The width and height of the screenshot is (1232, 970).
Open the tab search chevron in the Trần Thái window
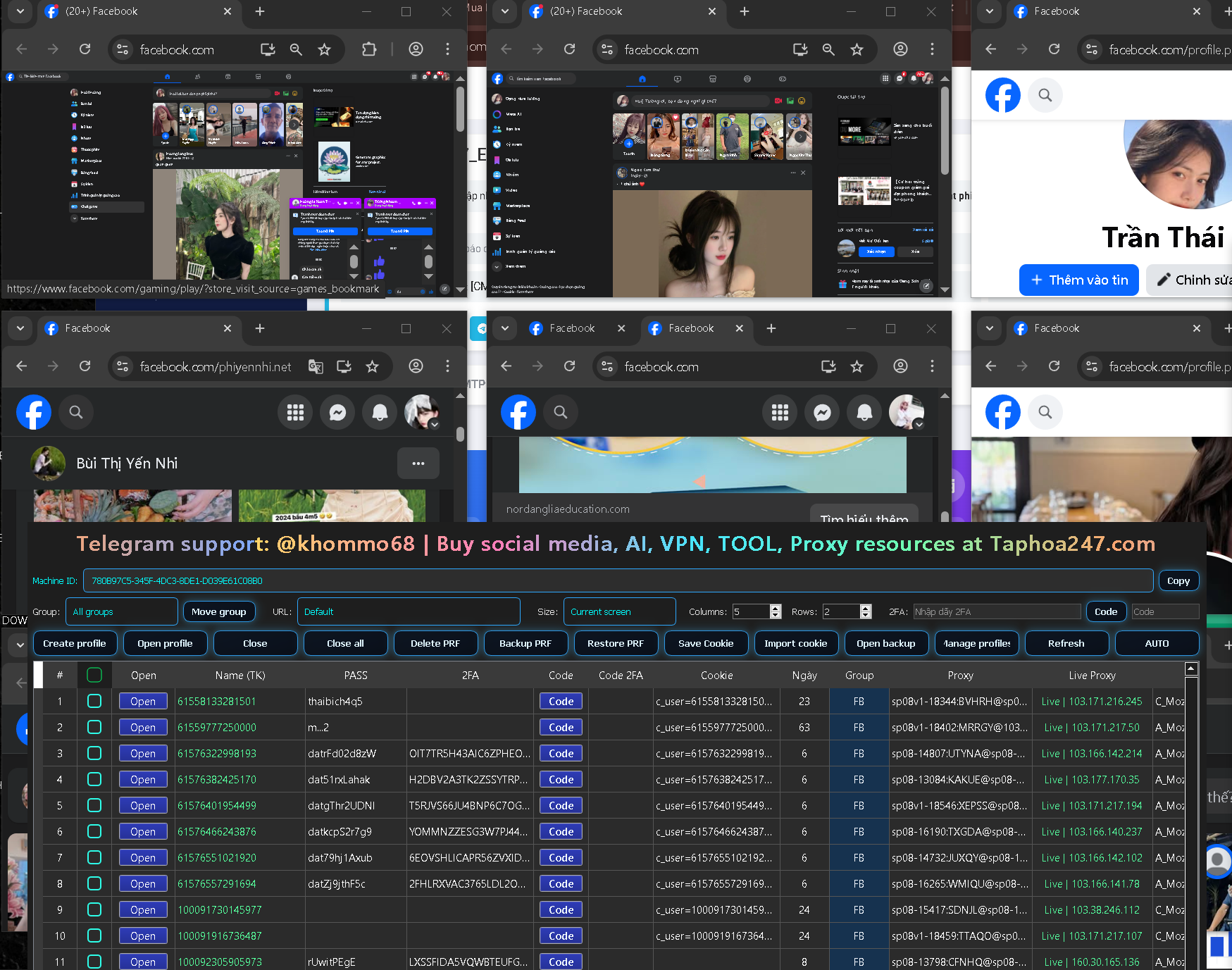pyautogui.click(x=990, y=11)
